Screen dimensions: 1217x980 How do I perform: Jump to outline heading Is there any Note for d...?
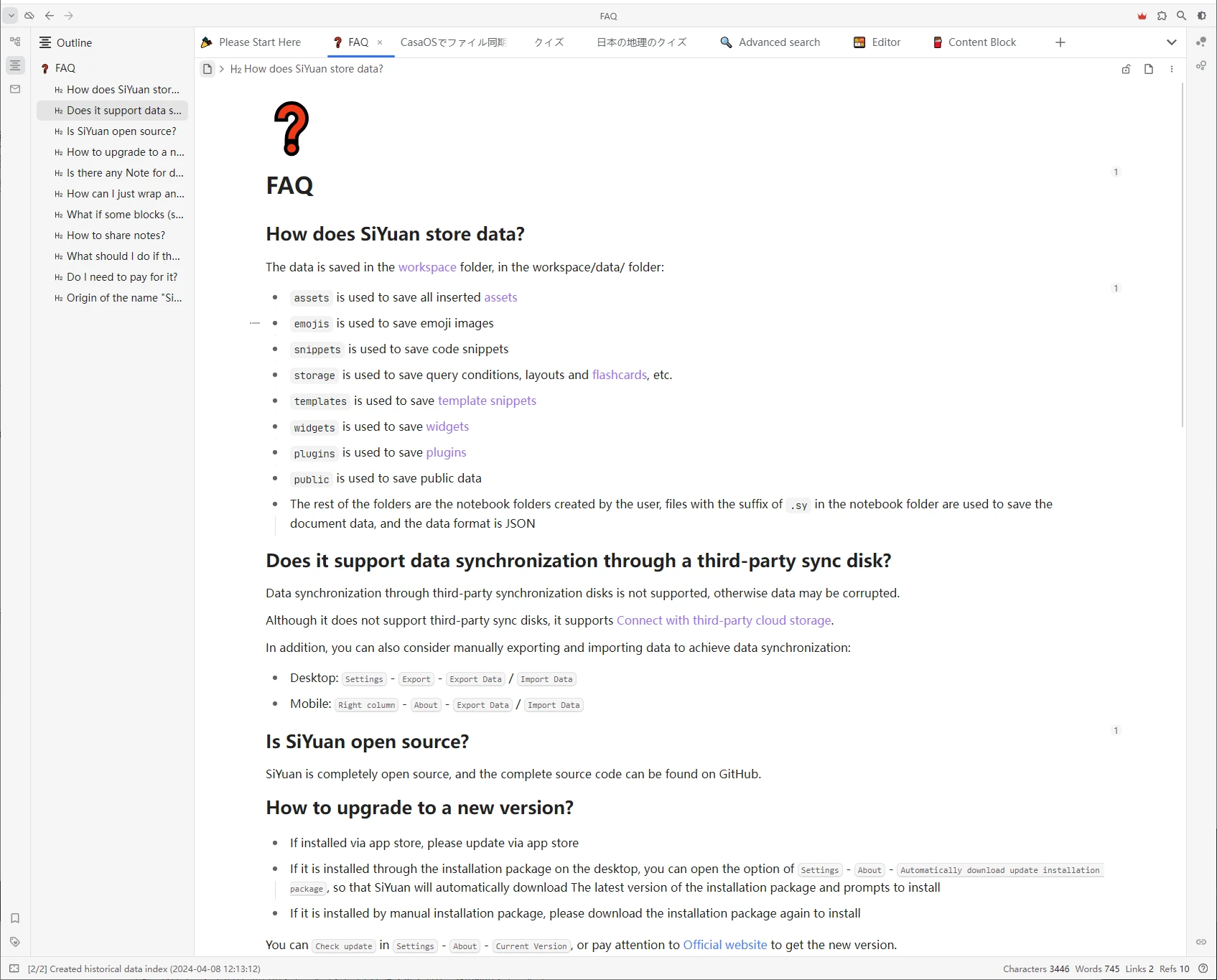click(113, 173)
